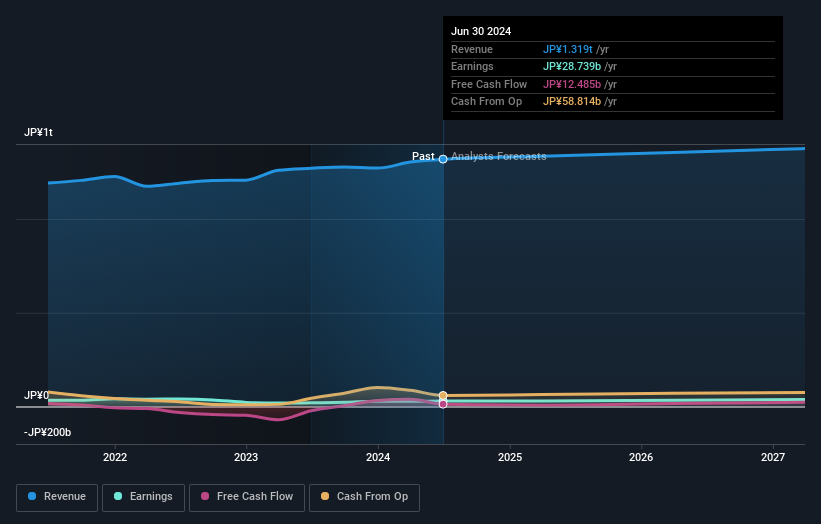The height and width of the screenshot is (524, 821).
Task: Toggle the Cash From Op legend button
Action: point(364,497)
